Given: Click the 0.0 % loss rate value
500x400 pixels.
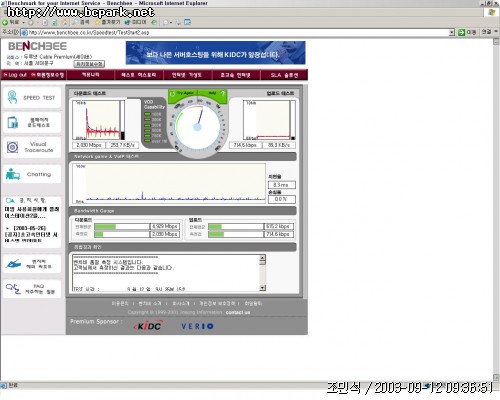Looking at the screenshot, I should point(281,199).
